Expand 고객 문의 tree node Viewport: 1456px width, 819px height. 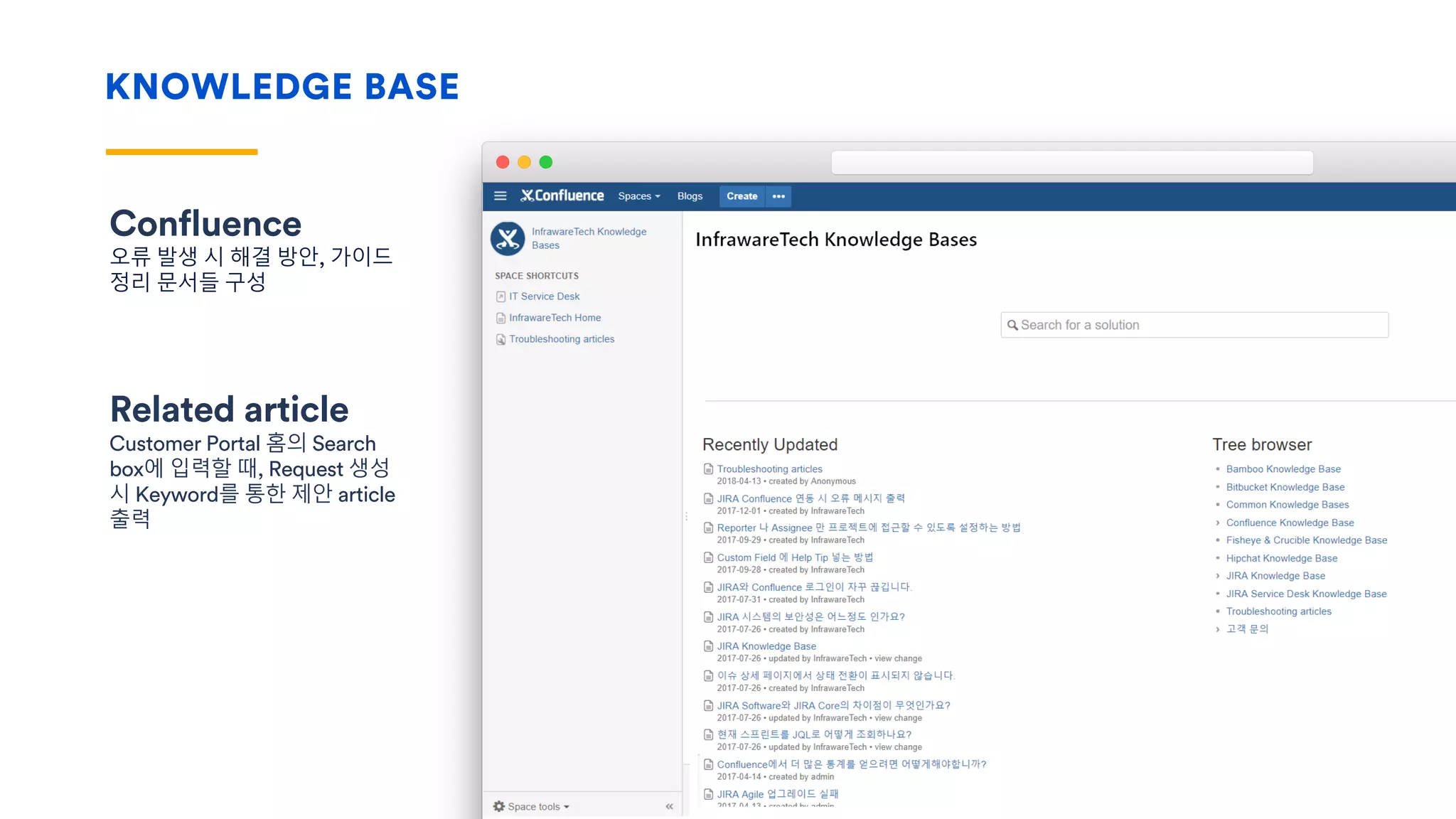[x=1217, y=629]
